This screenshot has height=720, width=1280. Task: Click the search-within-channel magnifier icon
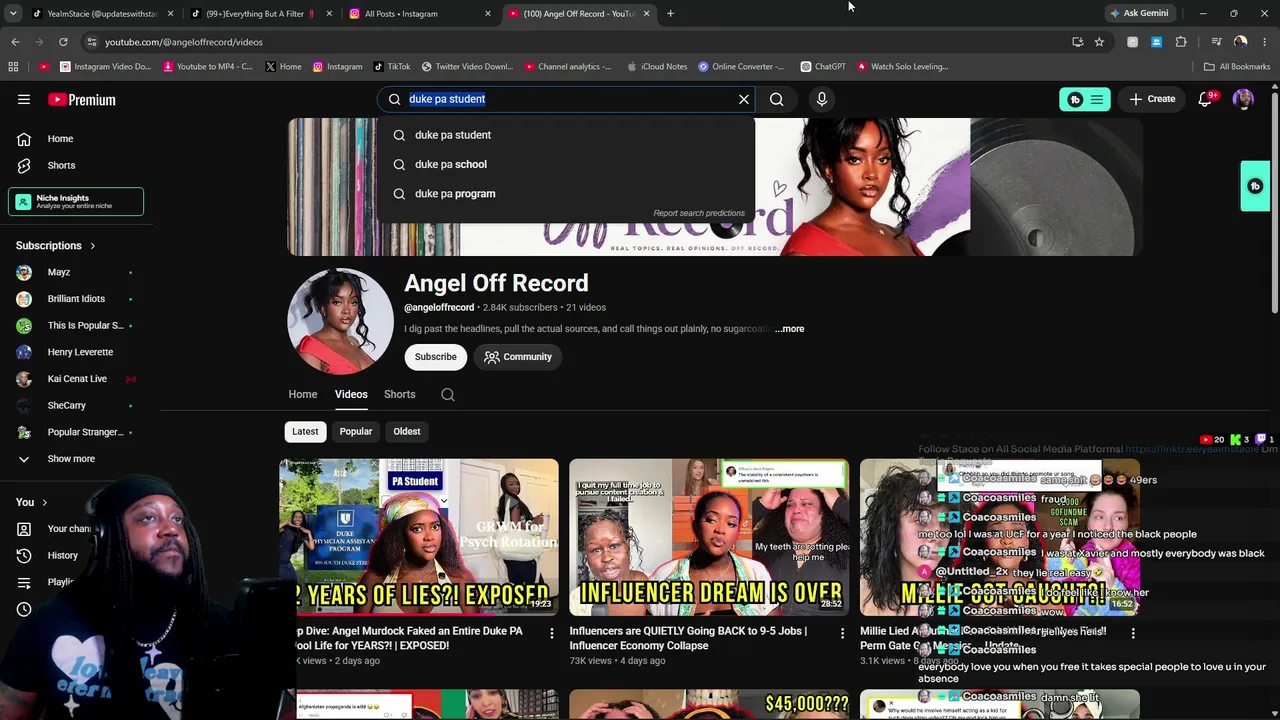pyautogui.click(x=448, y=394)
